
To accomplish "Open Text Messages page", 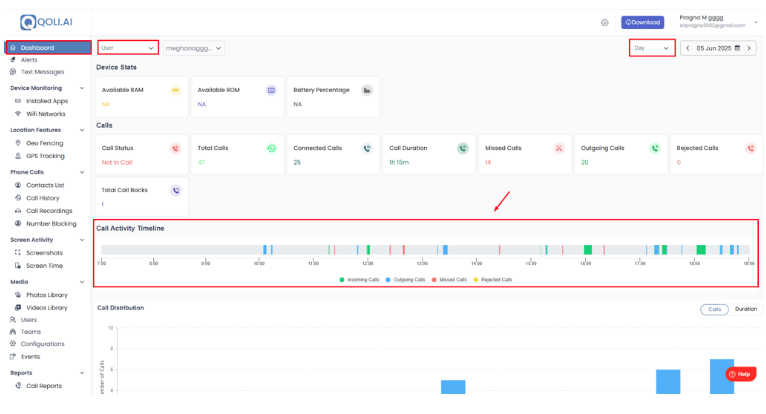I will [x=42, y=72].
